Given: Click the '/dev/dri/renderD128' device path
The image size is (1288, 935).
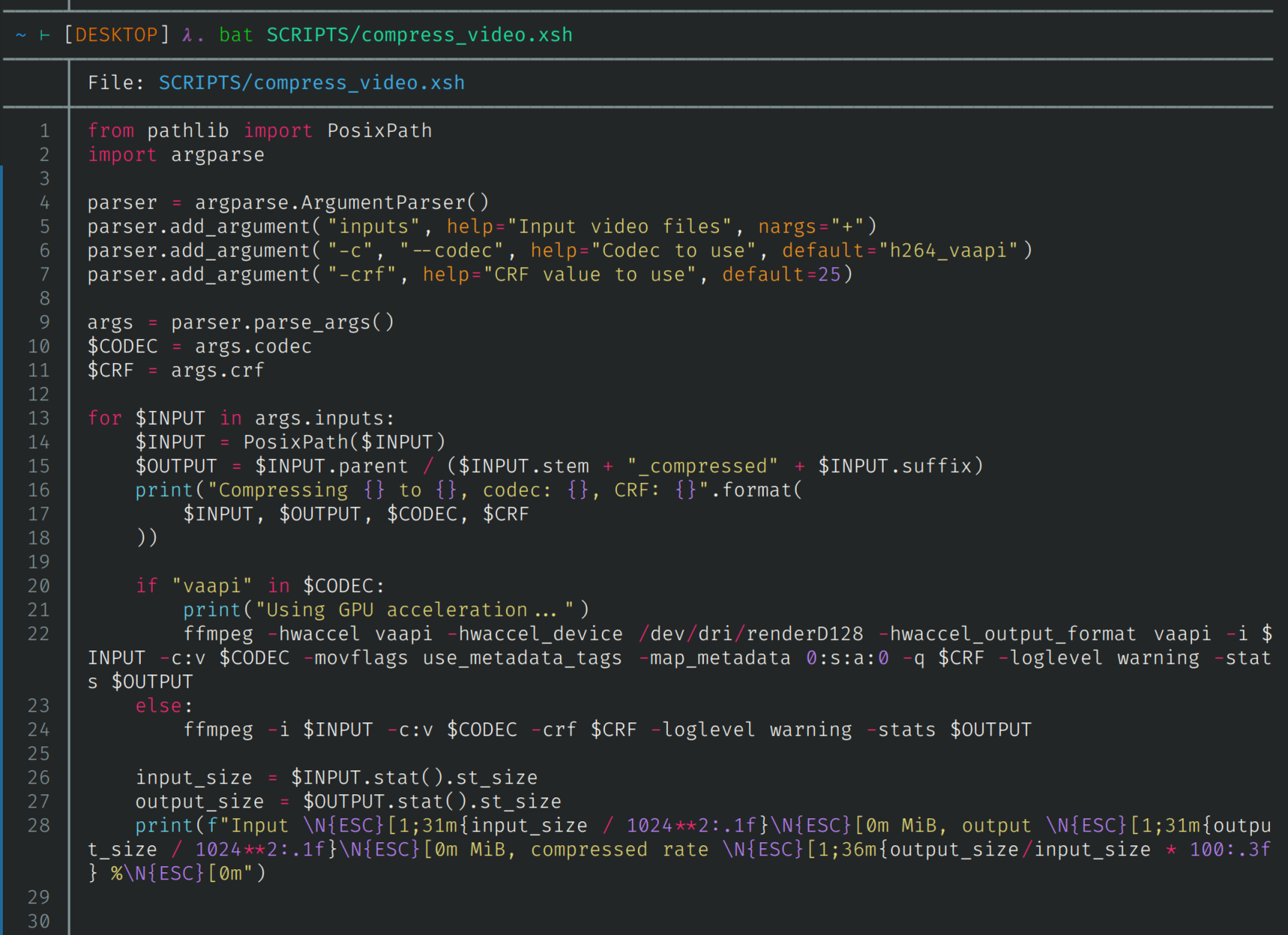Looking at the screenshot, I should pyautogui.click(x=750, y=634).
